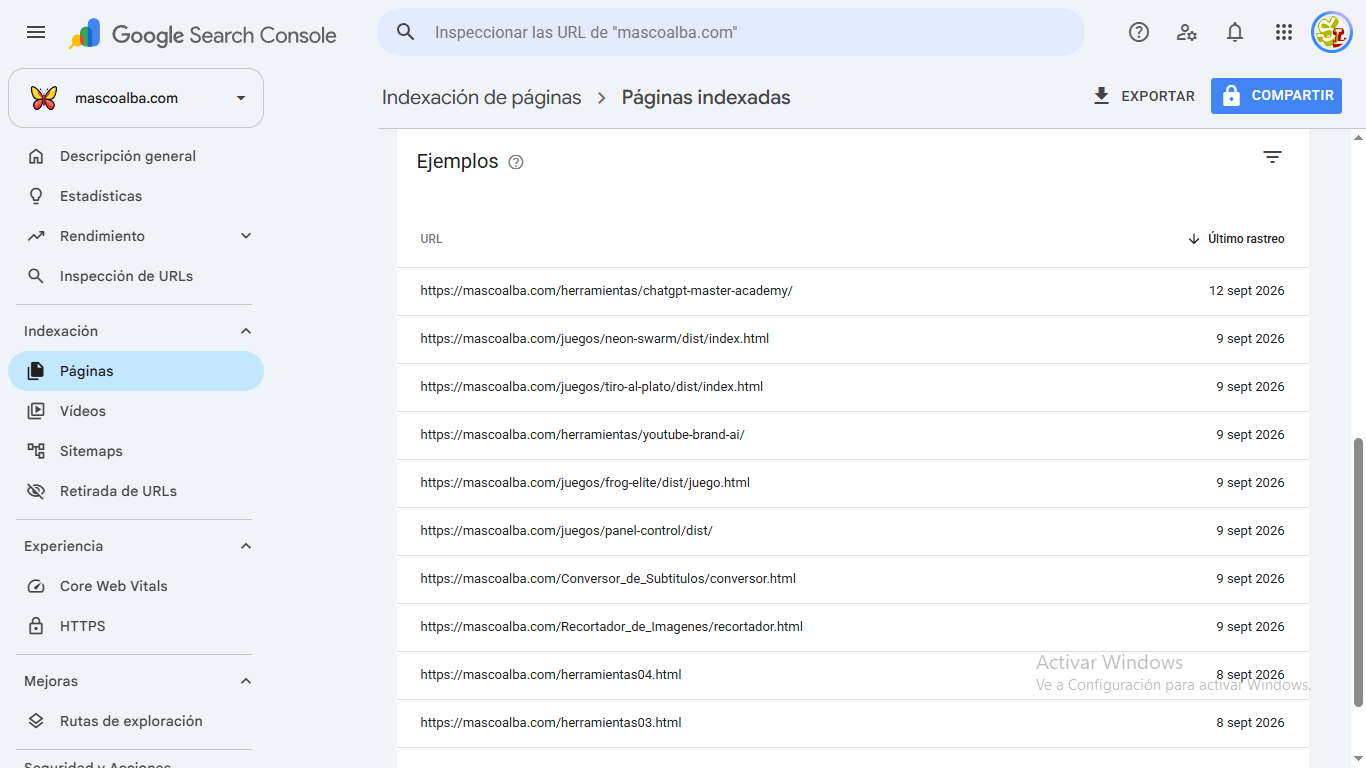This screenshot has height=768, width=1366.
Task: Go to Inspección de URLs
Action: click(136, 276)
